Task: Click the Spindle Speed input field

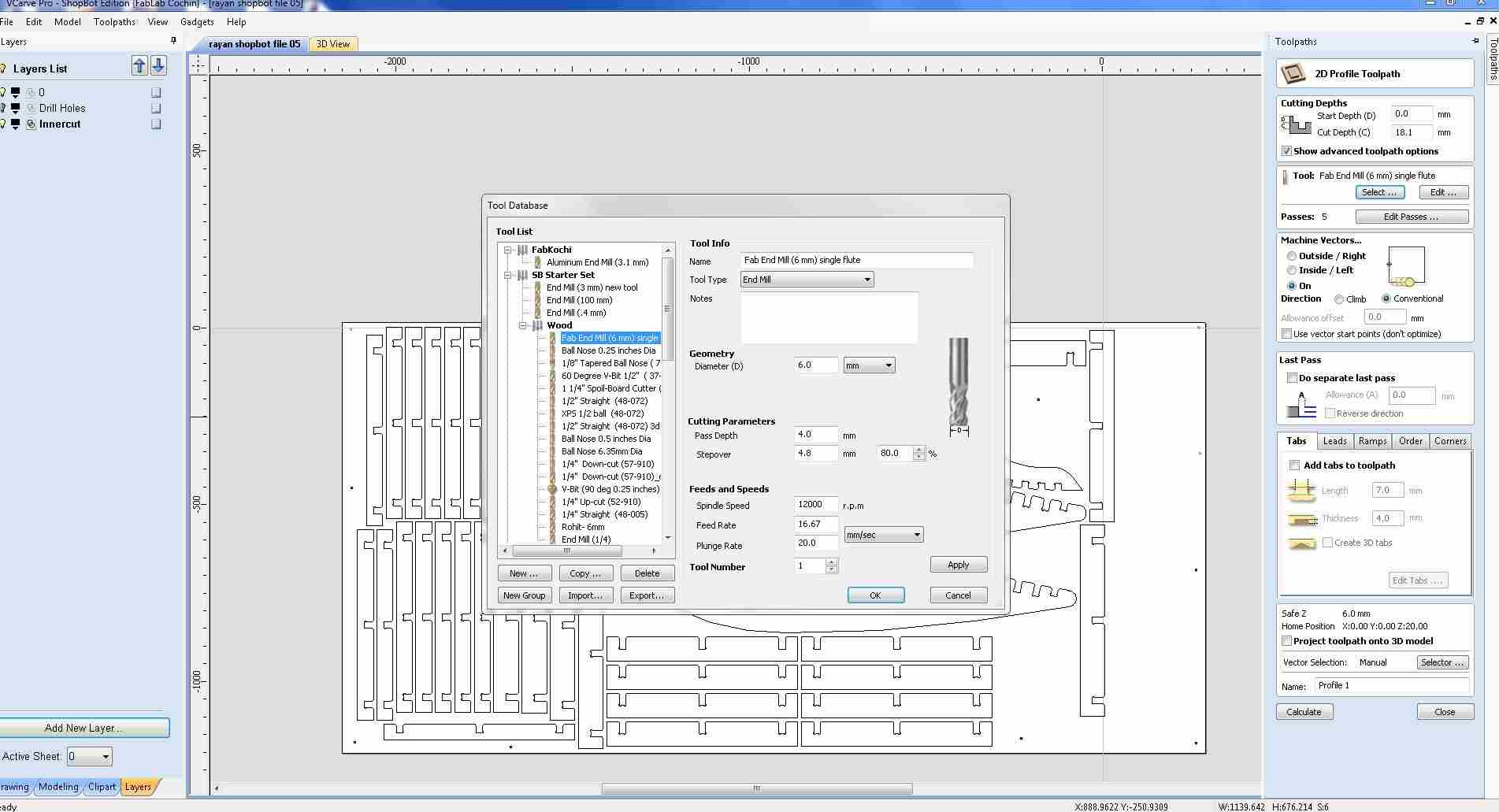Action: point(815,505)
